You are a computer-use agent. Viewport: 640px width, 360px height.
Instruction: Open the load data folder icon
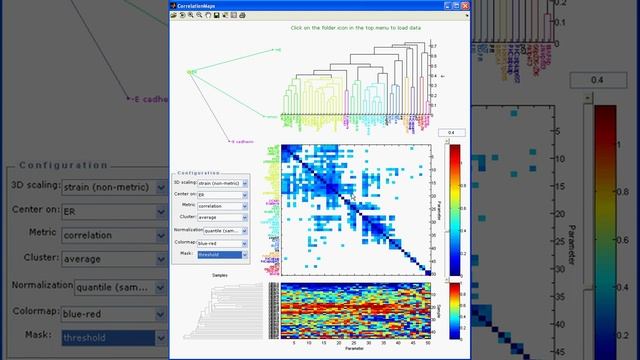[x=173, y=16]
